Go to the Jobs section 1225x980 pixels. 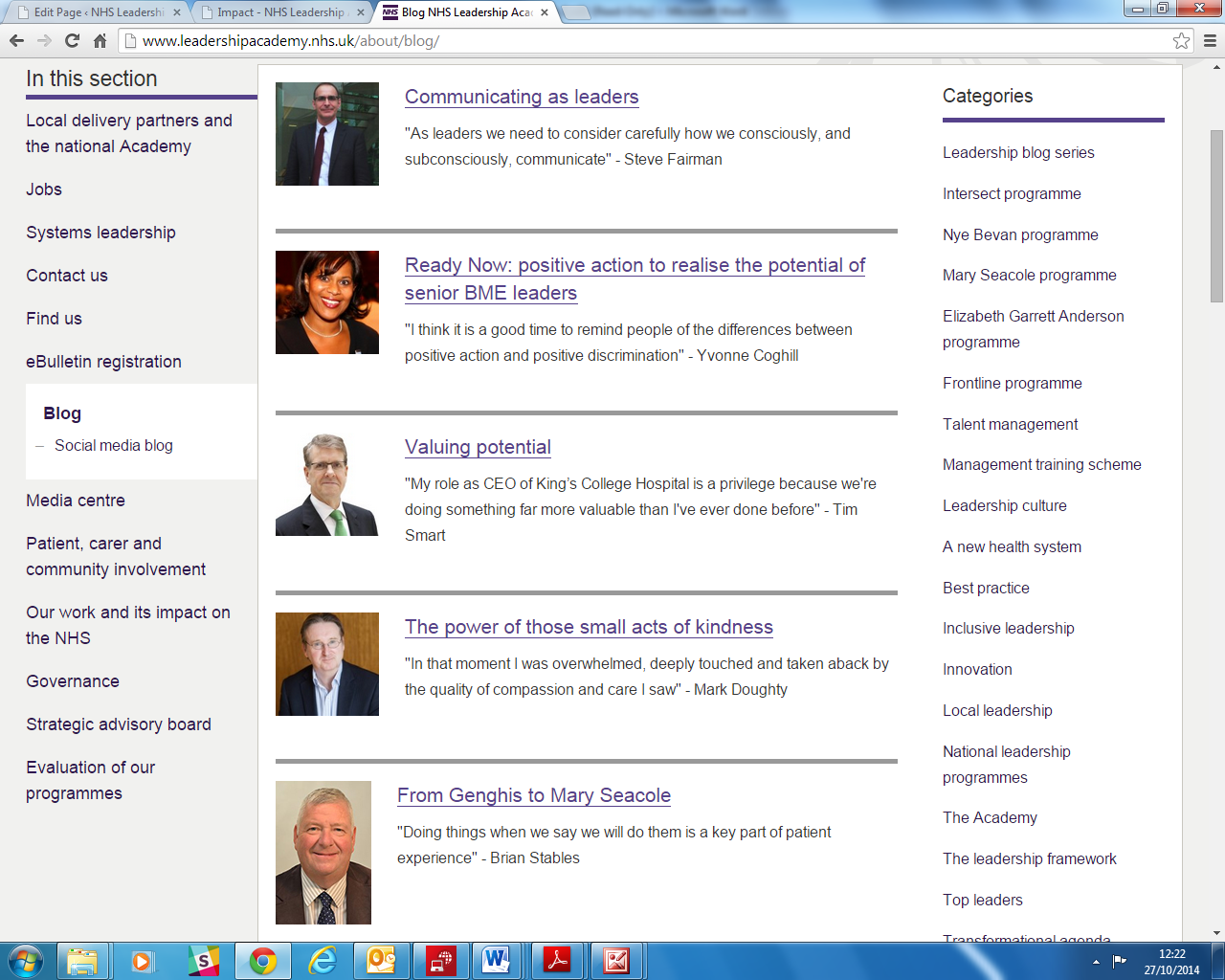(44, 189)
